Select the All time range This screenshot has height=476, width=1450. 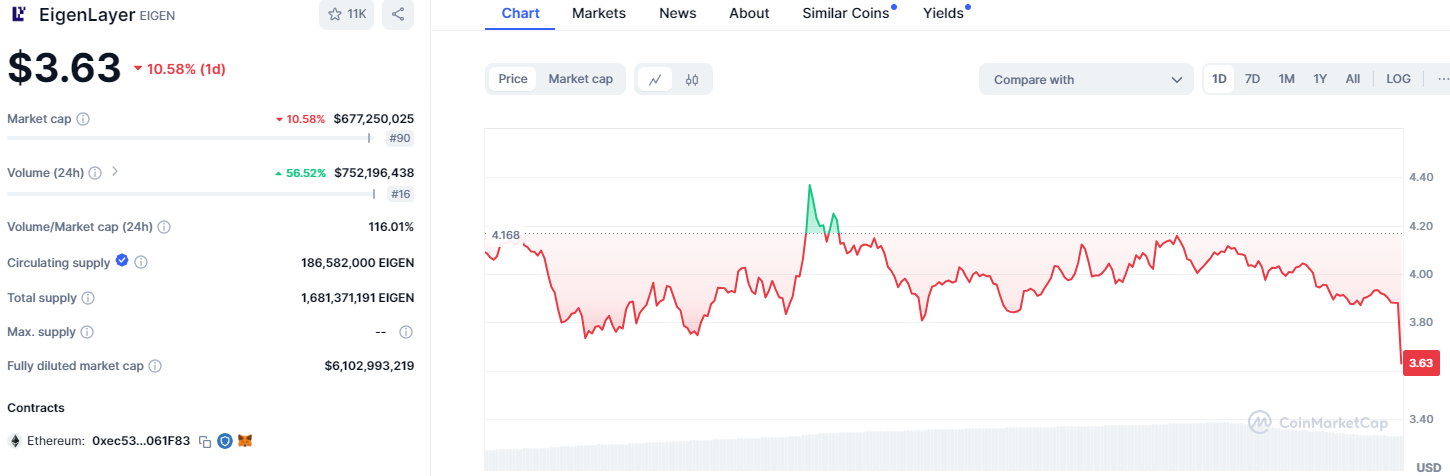[1353, 79]
